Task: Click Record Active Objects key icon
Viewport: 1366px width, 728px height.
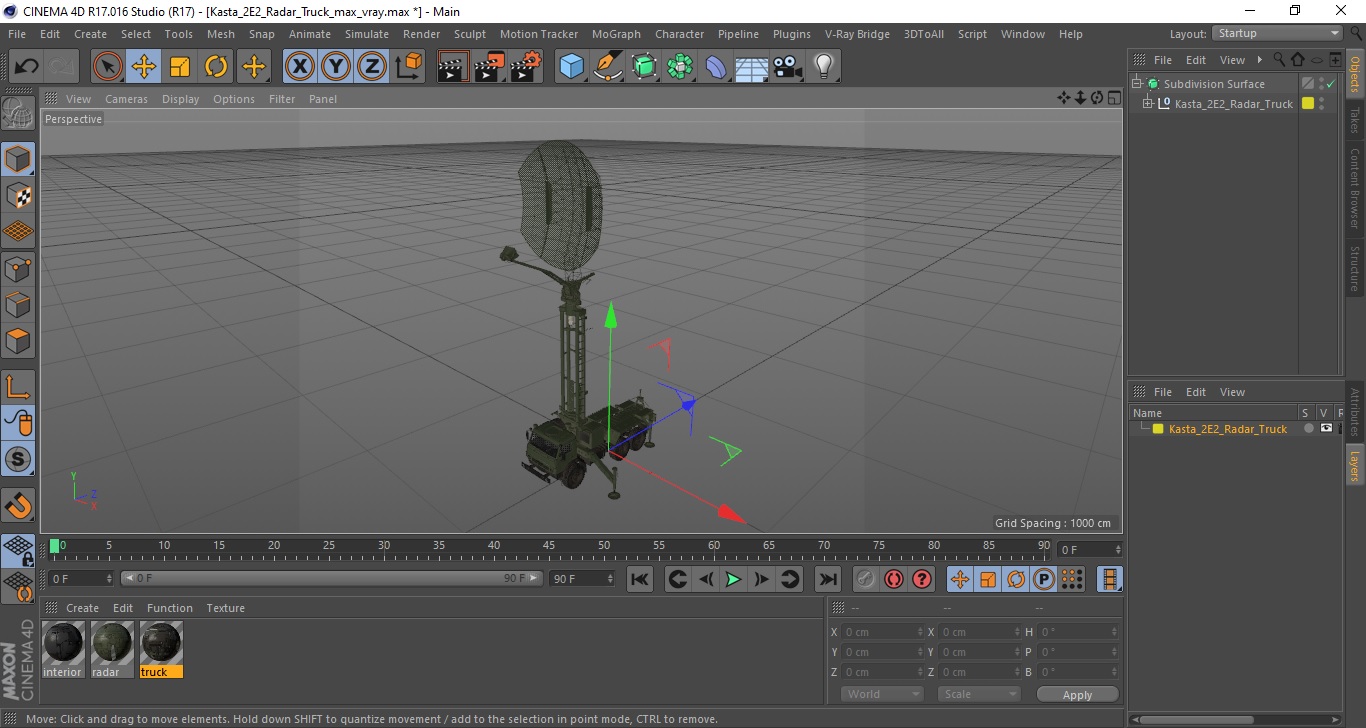Action: (x=866, y=579)
